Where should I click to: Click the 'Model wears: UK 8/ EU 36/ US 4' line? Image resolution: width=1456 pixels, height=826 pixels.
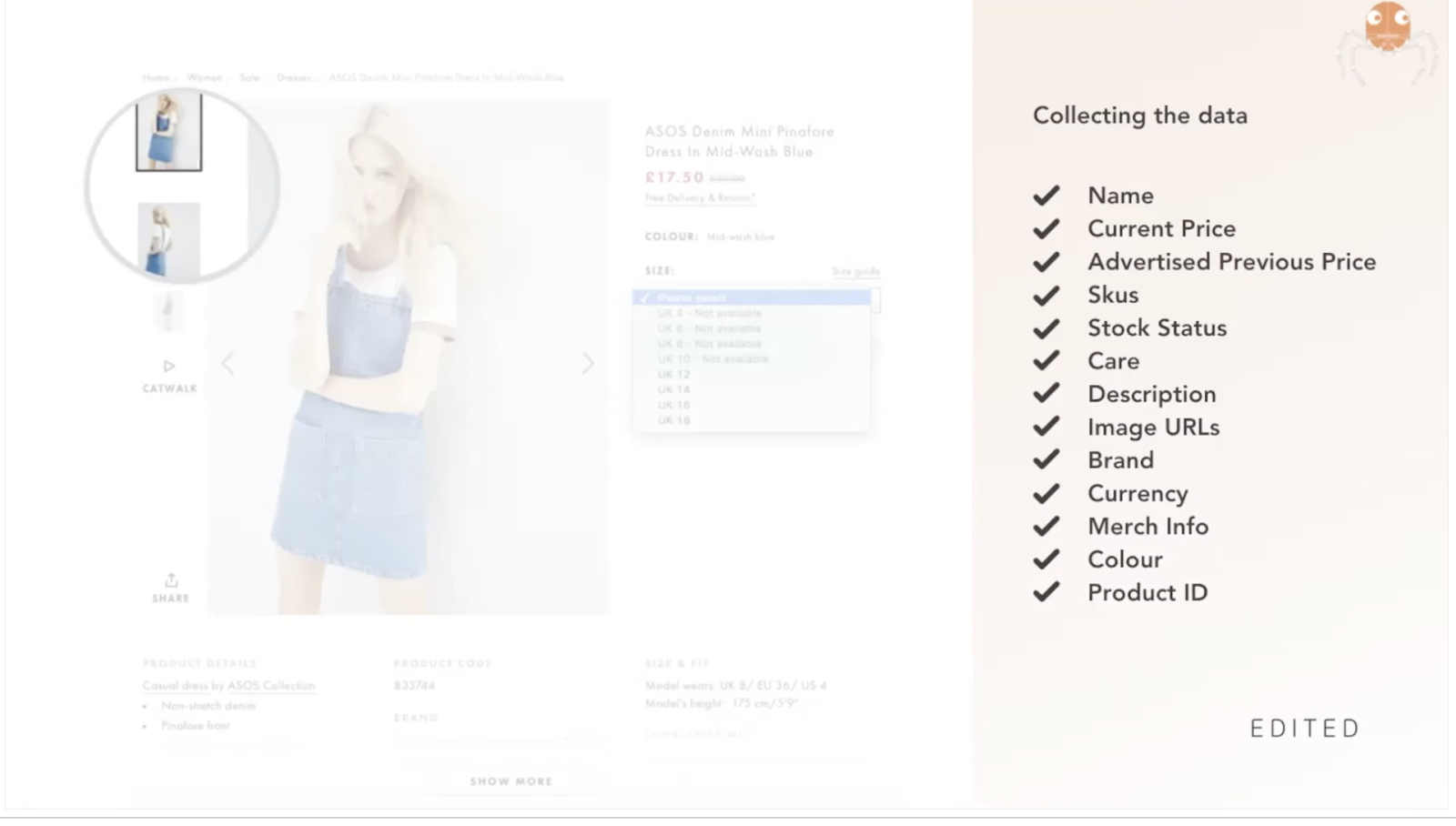736,685
